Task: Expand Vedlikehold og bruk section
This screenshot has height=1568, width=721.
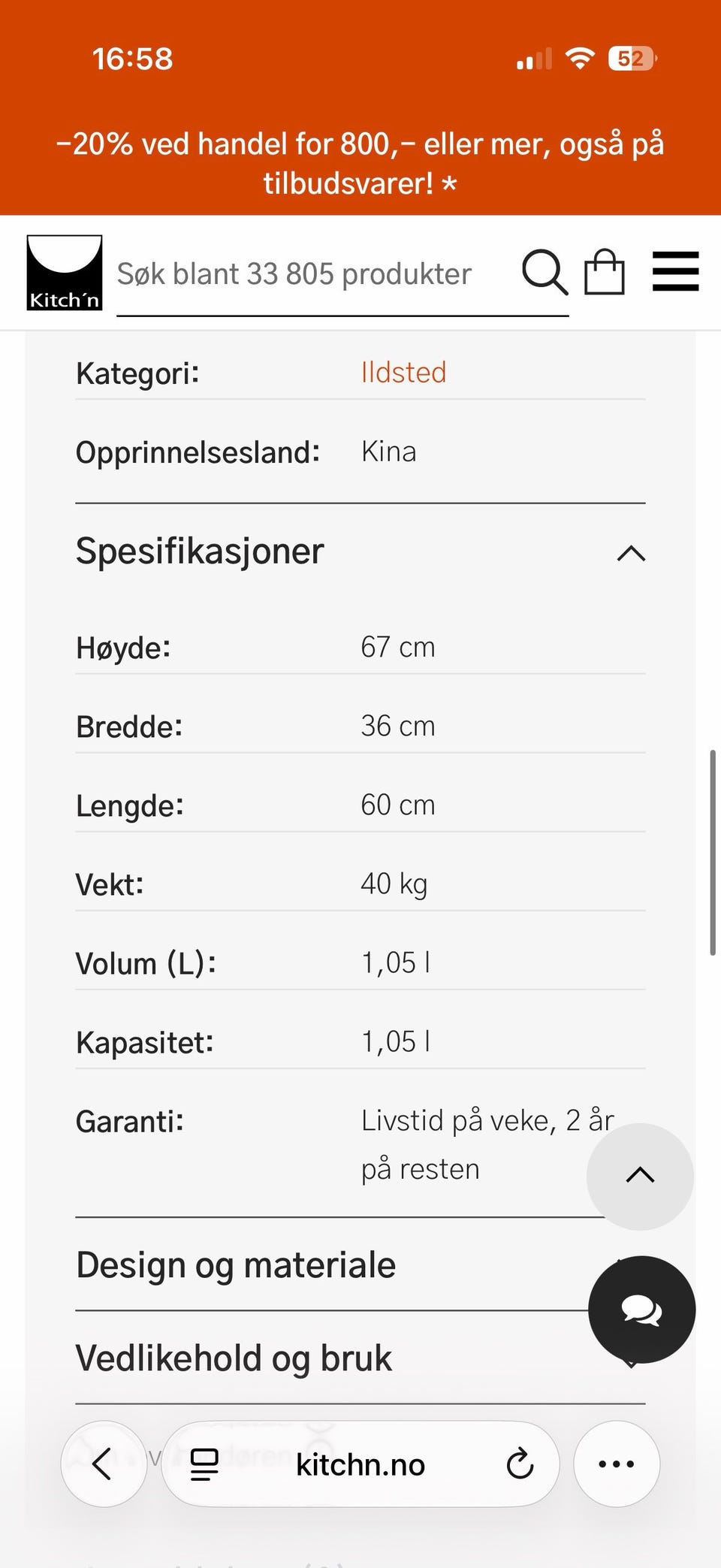Action: tap(360, 1358)
